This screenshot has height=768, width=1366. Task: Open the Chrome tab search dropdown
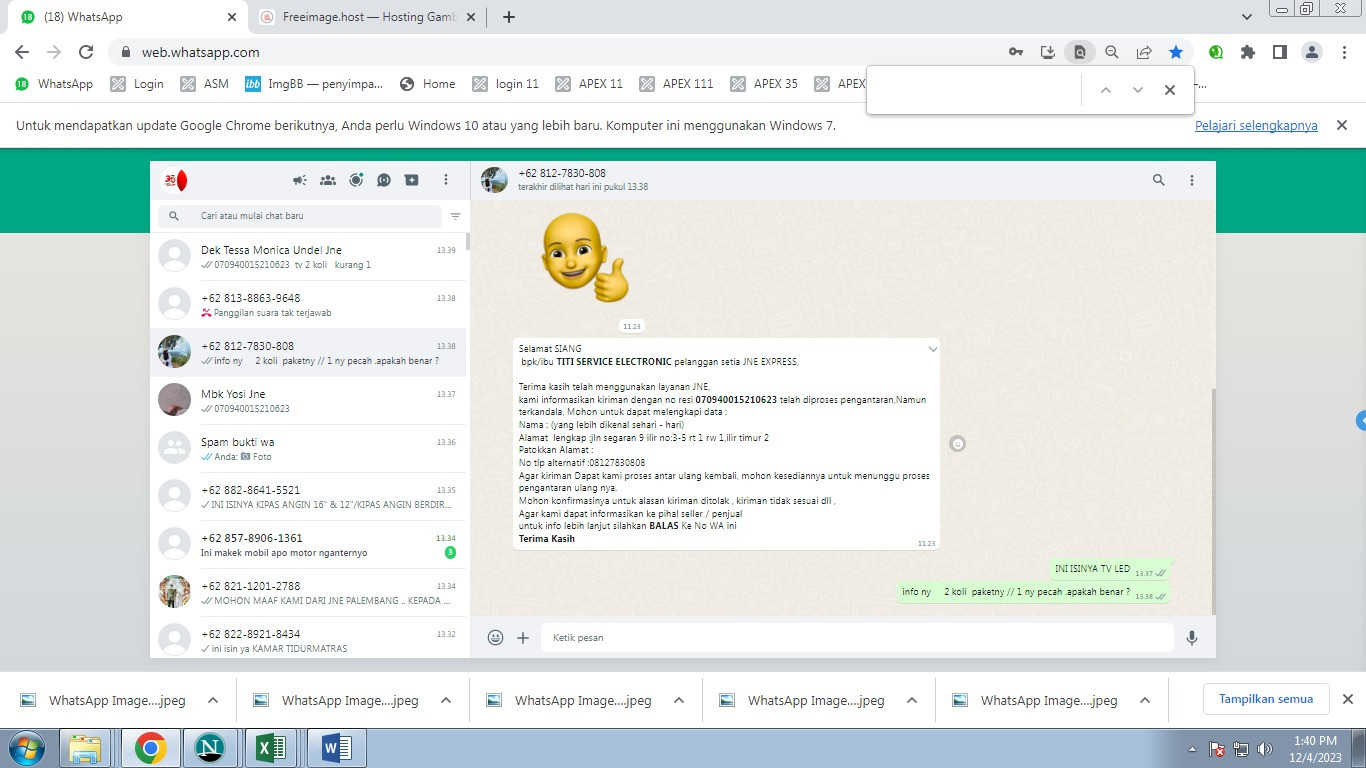pos(1247,17)
